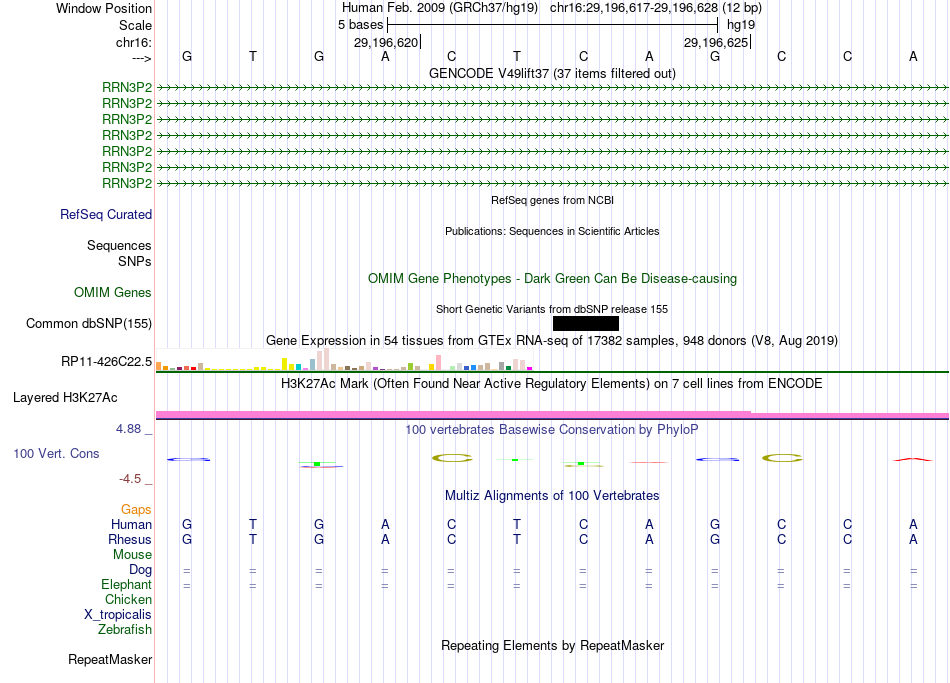The height and width of the screenshot is (683, 950).
Task: Open the GTEx expression bar chart
Action: click(x=344, y=359)
